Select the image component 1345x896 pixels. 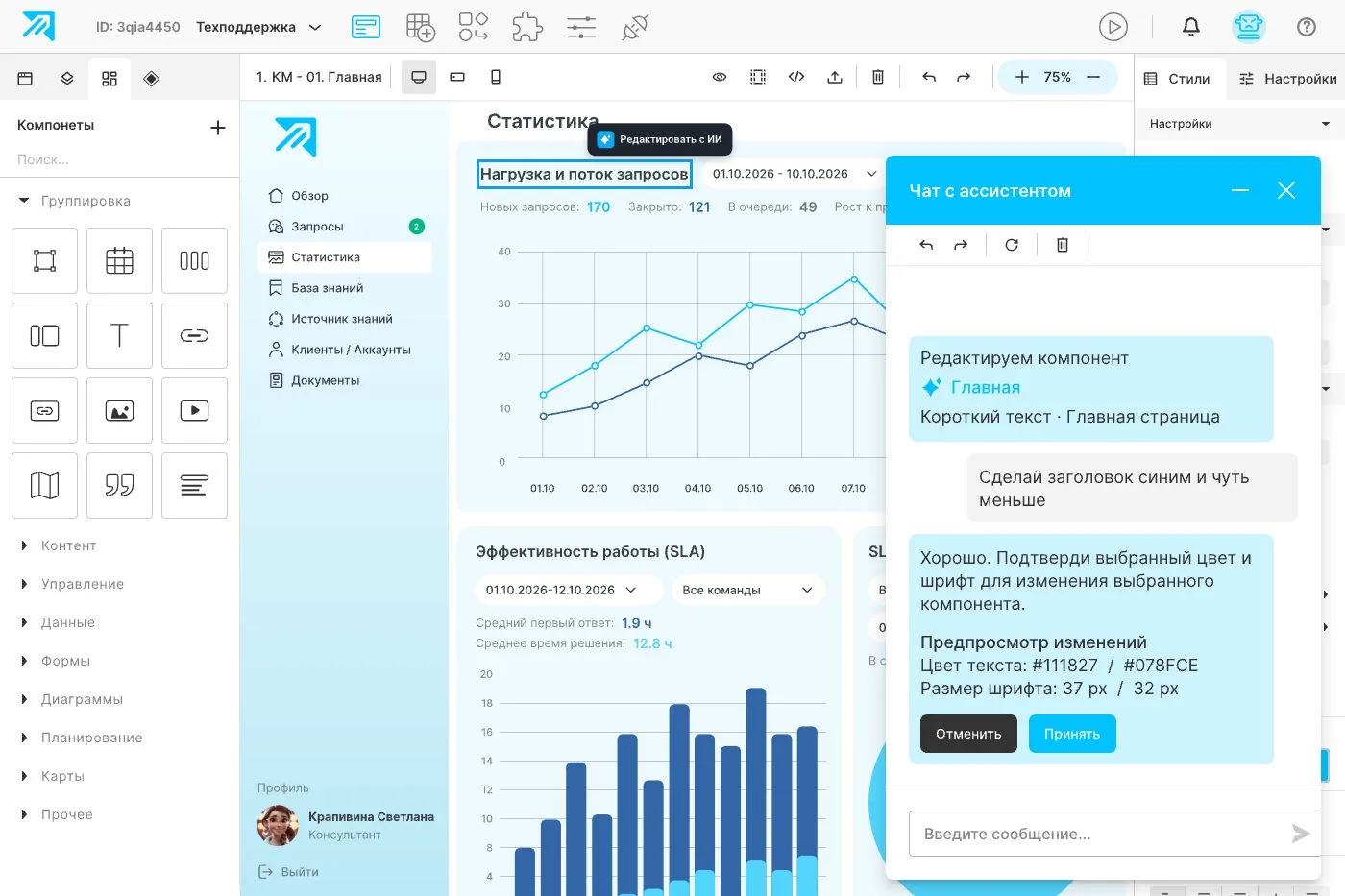tap(119, 410)
